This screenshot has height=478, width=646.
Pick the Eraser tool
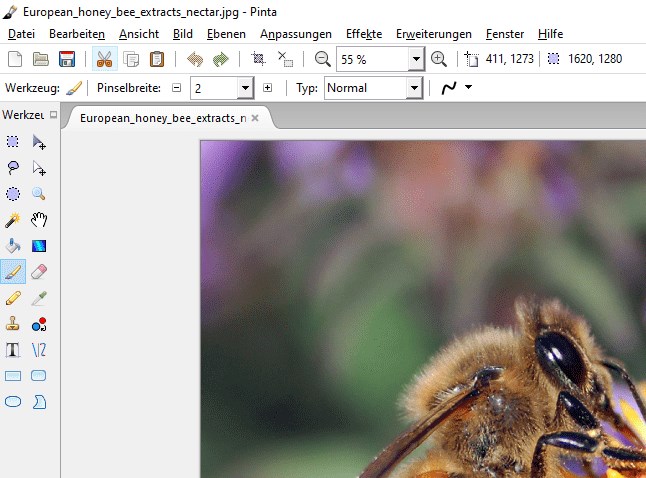click(x=39, y=272)
